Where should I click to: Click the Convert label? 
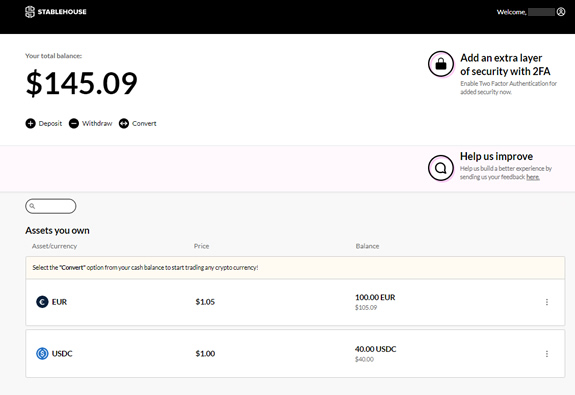click(x=144, y=124)
